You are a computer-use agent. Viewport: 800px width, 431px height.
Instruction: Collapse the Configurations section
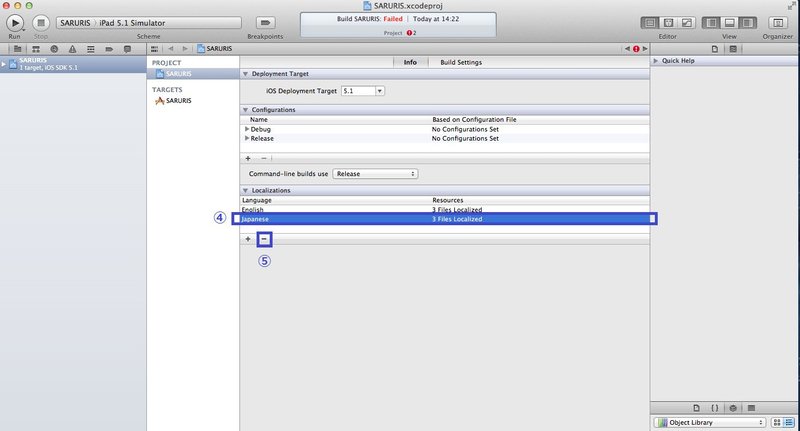coord(245,110)
